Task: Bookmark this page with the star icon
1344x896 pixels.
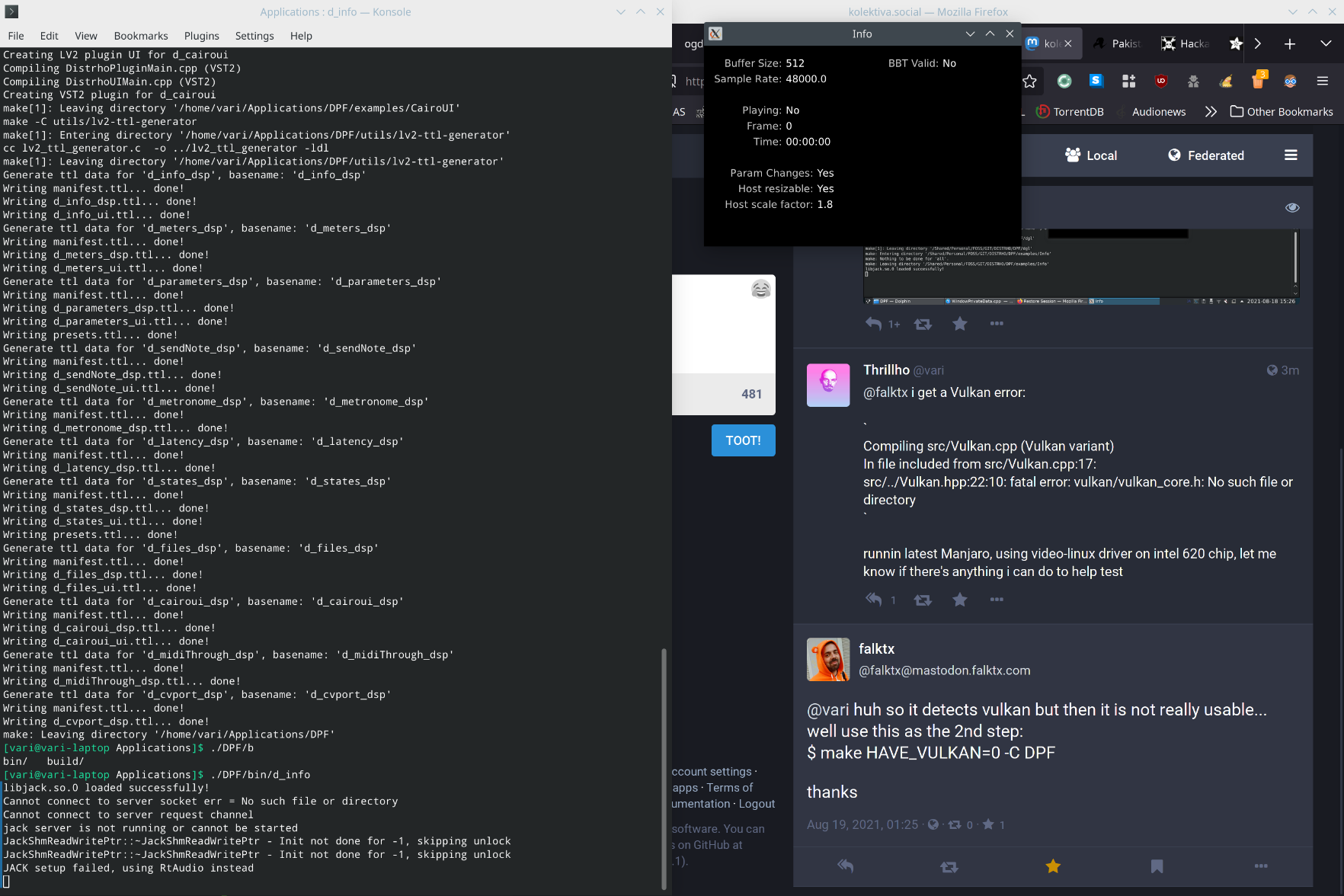Action: (x=1029, y=81)
